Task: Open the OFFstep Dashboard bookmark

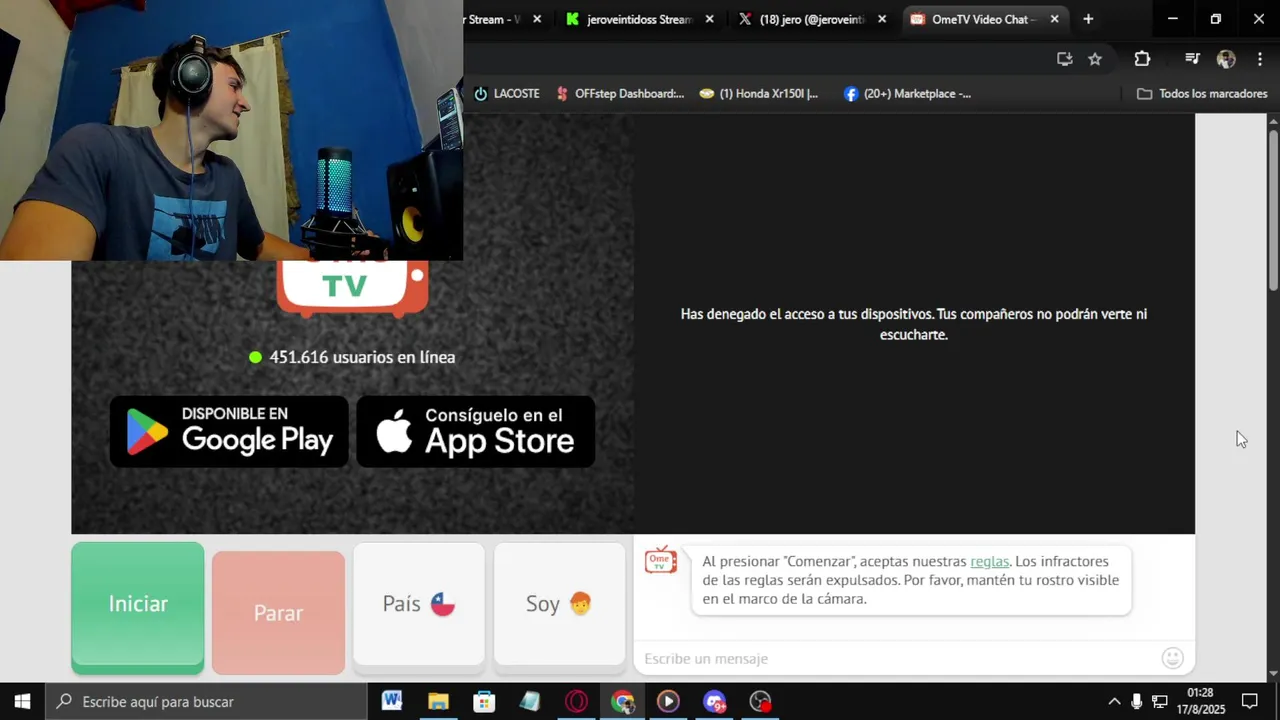Action: point(619,94)
